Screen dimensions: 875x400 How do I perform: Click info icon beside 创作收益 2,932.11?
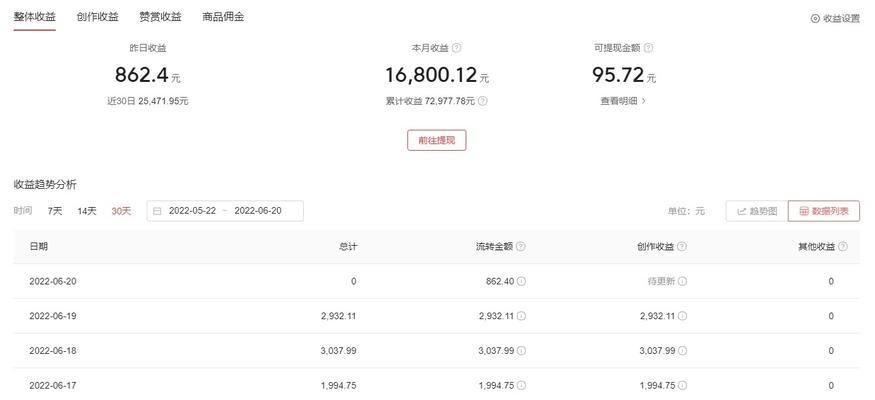tap(682, 316)
